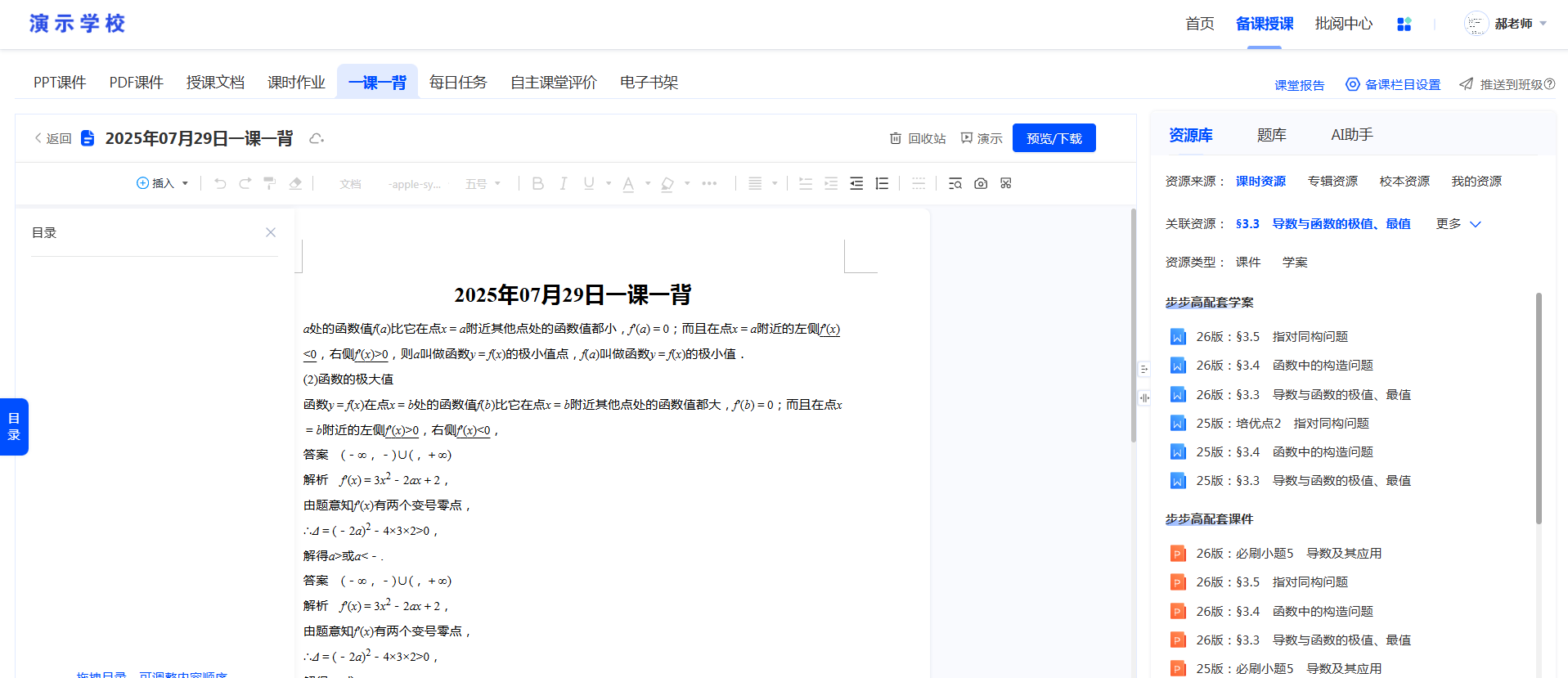Click the outdent icon with left arrow

856,183
